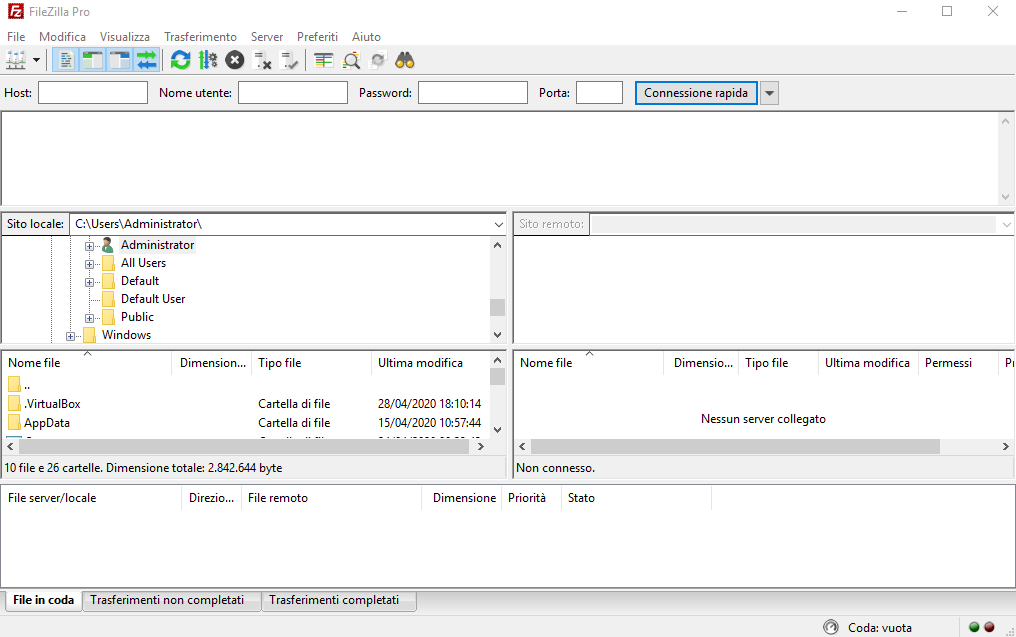Toggle synchronized browsing icon
Image resolution: width=1016 pixels, height=637 pixels.
(x=378, y=60)
